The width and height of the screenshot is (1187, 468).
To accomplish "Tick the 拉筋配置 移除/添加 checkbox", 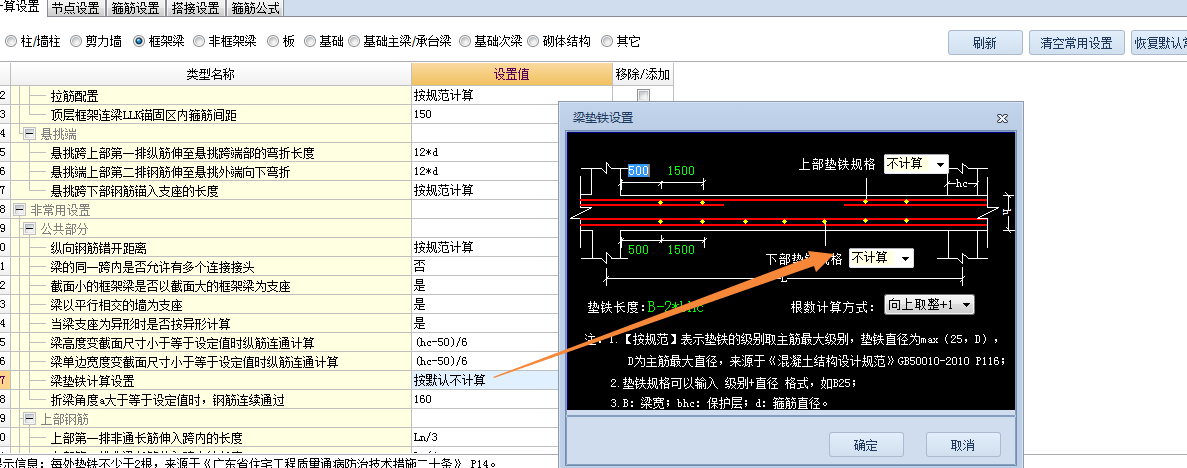I will coord(643,95).
